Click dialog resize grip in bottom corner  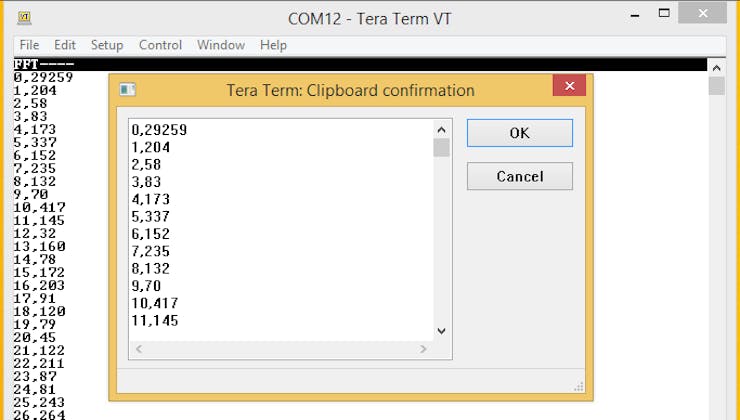click(578, 386)
